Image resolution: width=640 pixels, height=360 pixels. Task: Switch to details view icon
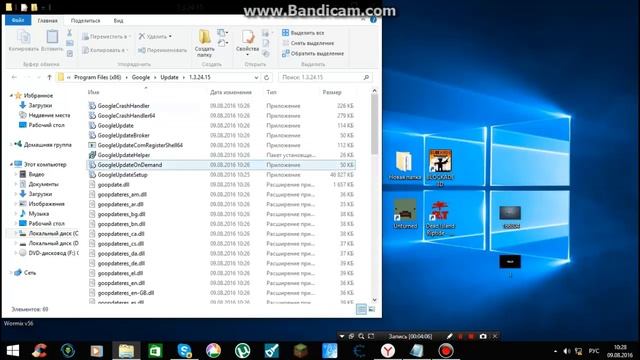(x=361, y=309)
